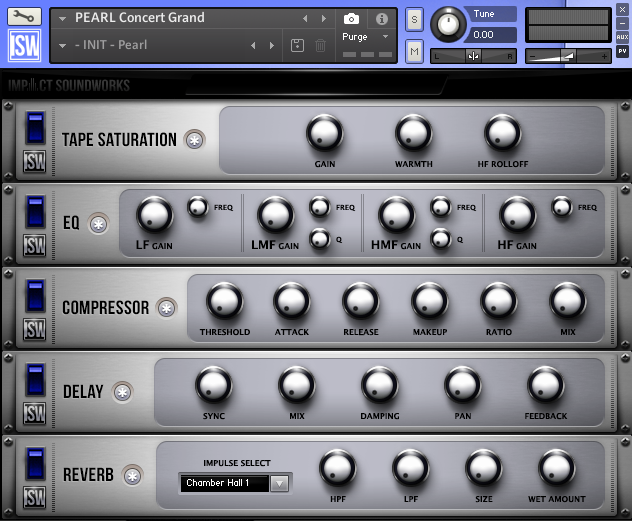Open the wrench instrument options icon
632x521 pixels.
(24, 16)
